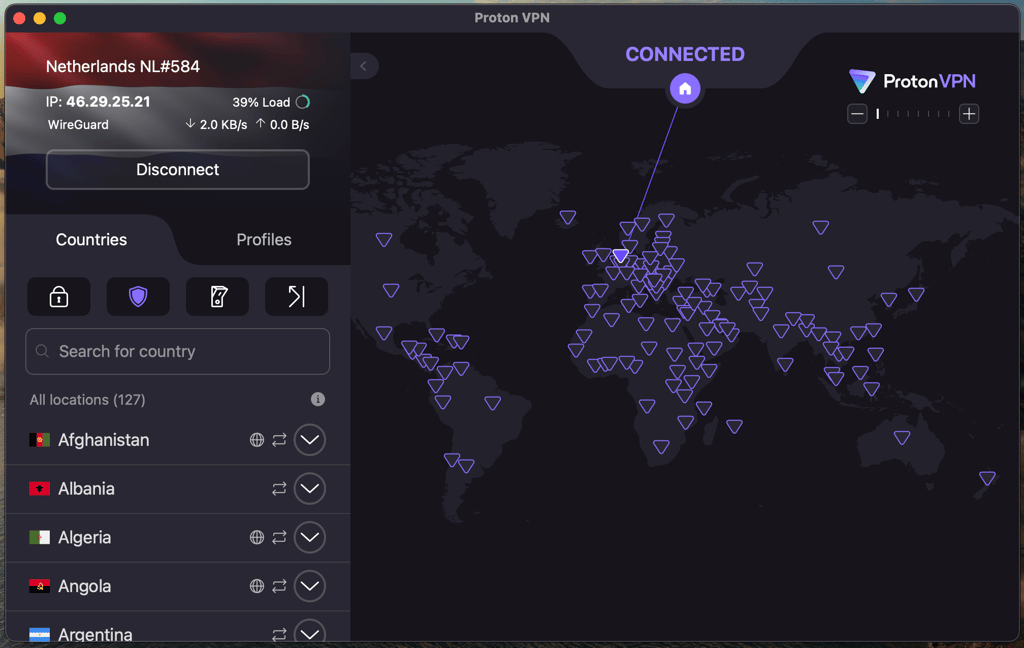Image resolution: width=1024 pixels, height=648 pixels.
Task: Click the IP address 46.29.25.21
Action: 108,102
